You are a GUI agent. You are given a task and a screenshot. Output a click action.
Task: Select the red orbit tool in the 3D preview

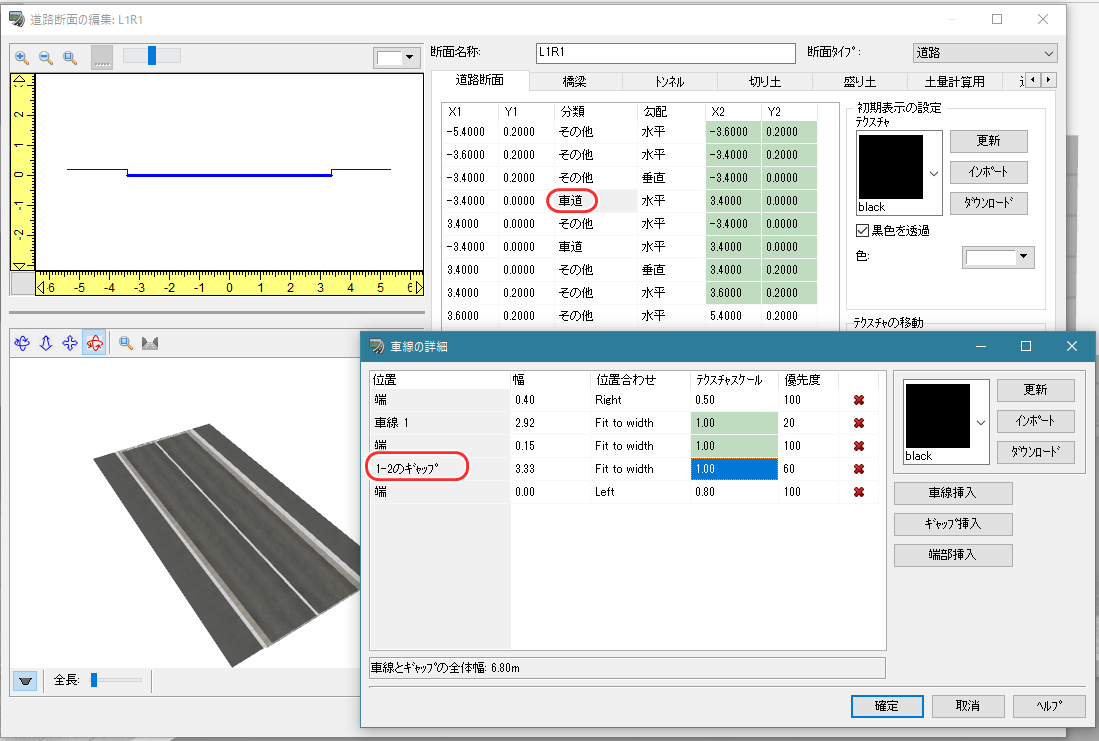coord(94,343)
